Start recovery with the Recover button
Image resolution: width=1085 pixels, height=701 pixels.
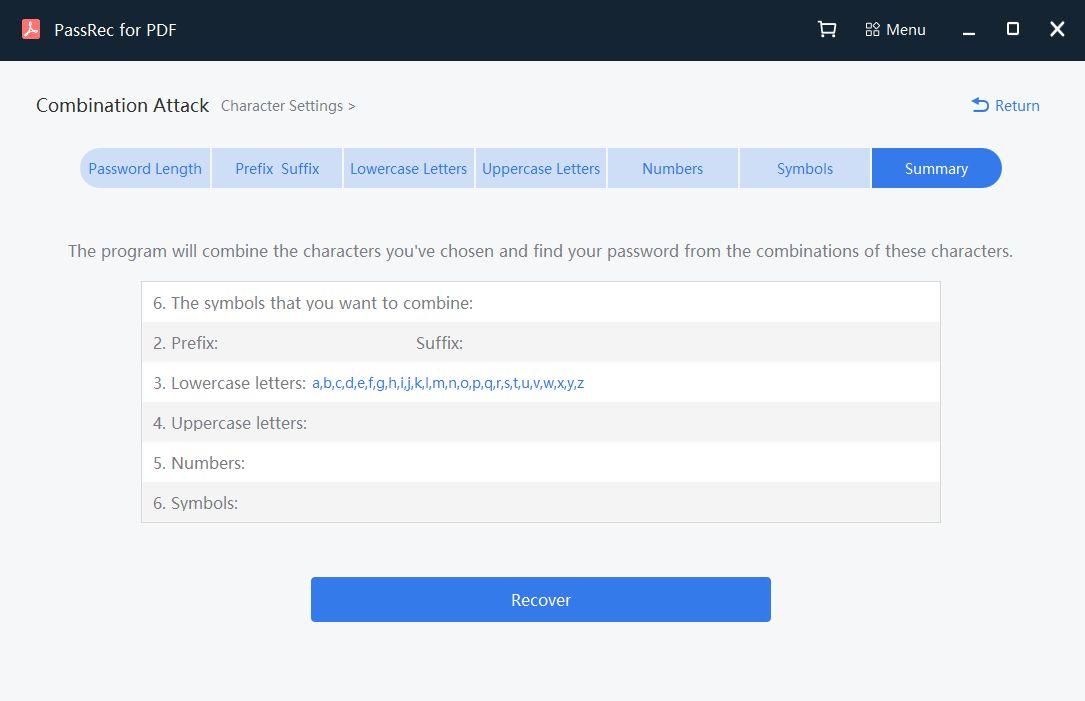[540, 599]
